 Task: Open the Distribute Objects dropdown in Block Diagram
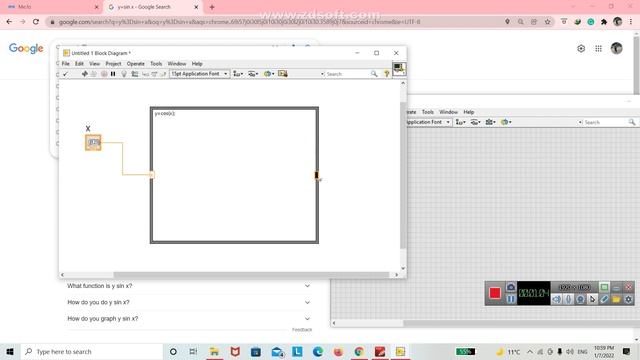point(253,74)
